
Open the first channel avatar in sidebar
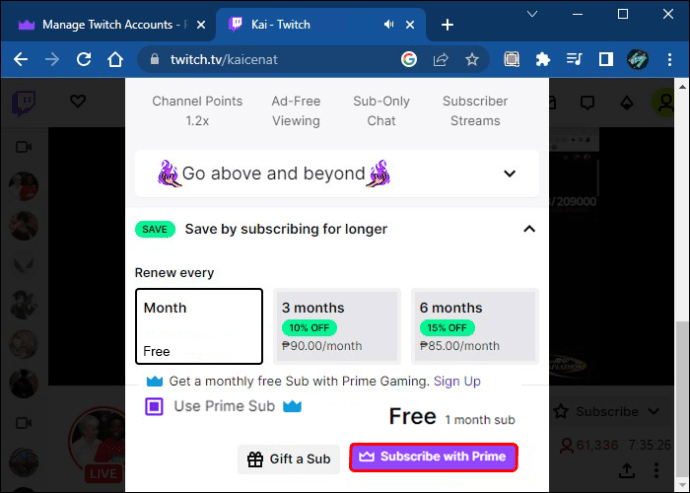click(23, 186)
